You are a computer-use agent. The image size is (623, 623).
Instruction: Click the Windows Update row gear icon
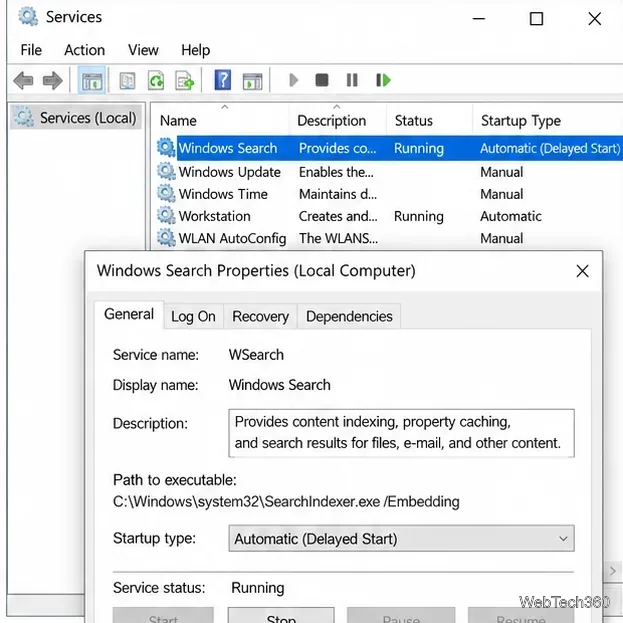(166, 172)
